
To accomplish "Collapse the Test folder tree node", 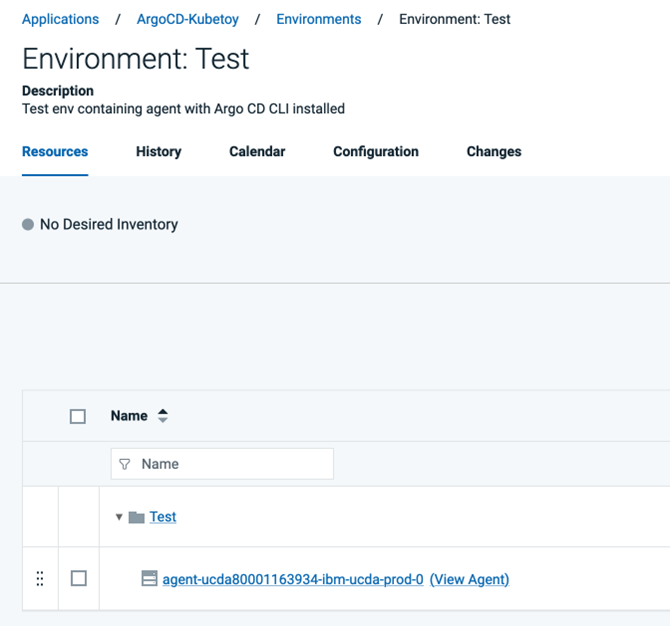I will point(119,517).
